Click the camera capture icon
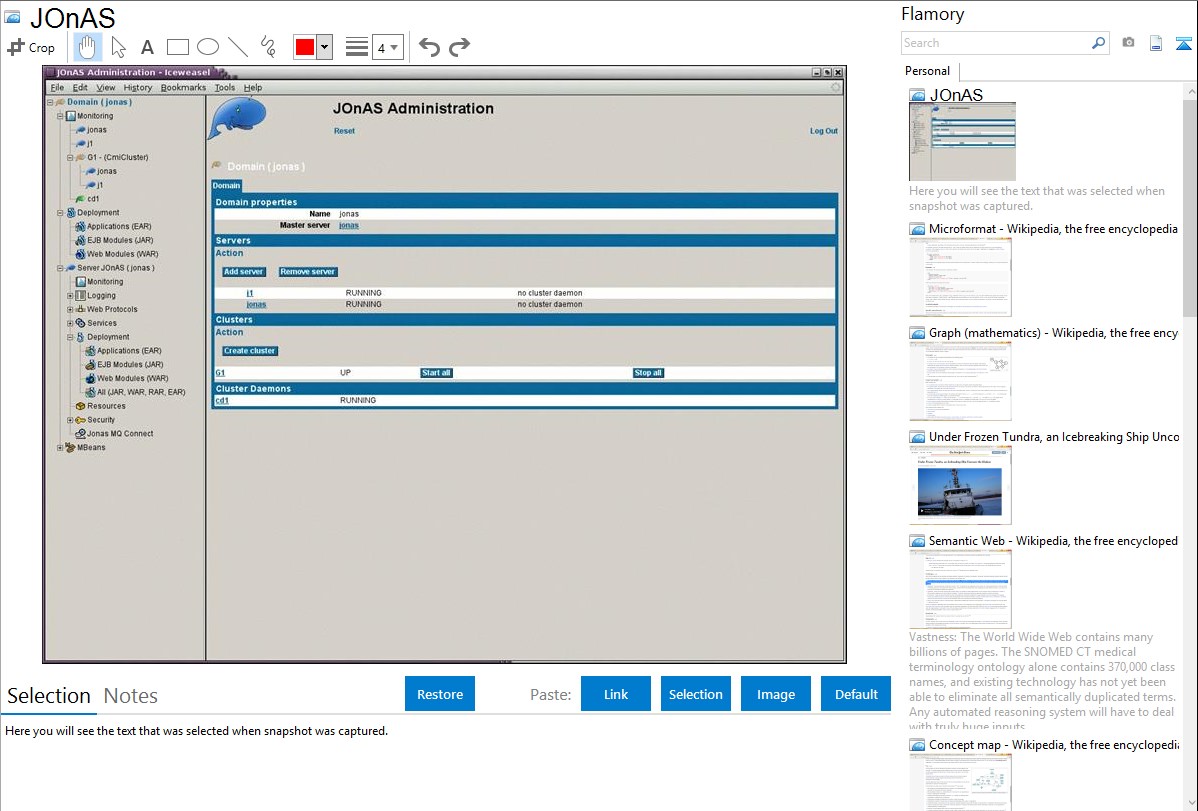1198x811 pixels. tap(1128, 43)
